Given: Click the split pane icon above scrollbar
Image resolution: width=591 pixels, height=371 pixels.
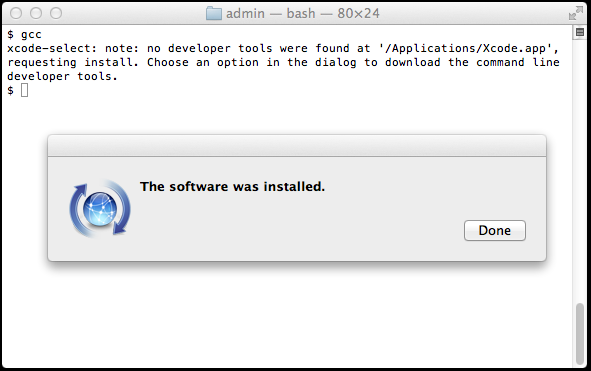Looking at the screenshot, I should (x=580, y=32).
